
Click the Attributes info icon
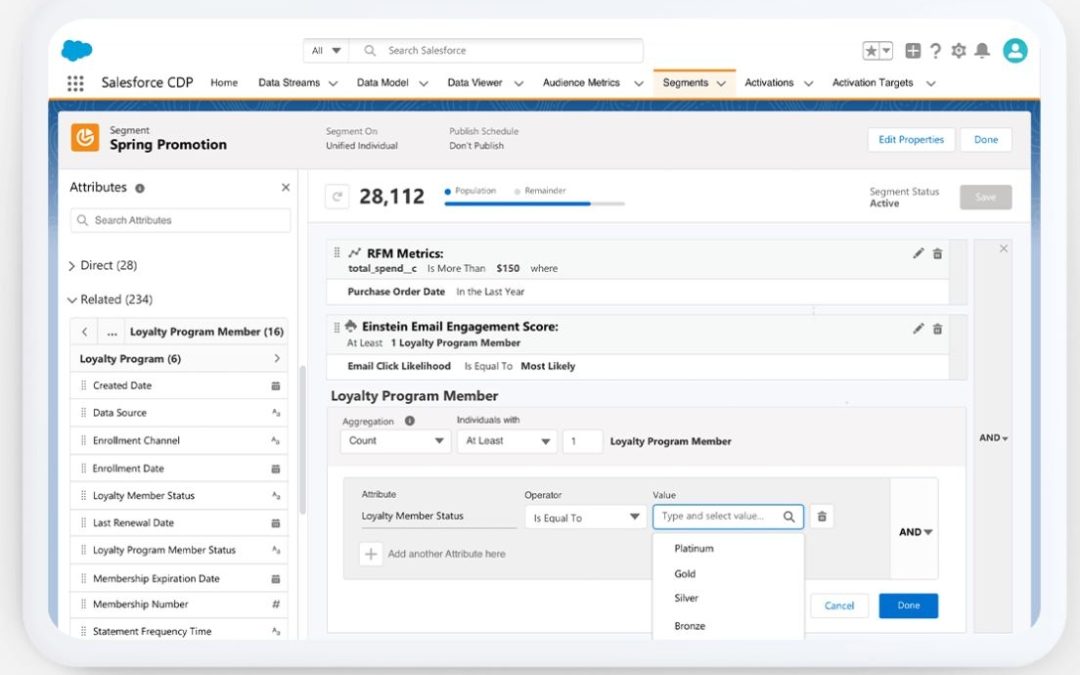(140, 188)
